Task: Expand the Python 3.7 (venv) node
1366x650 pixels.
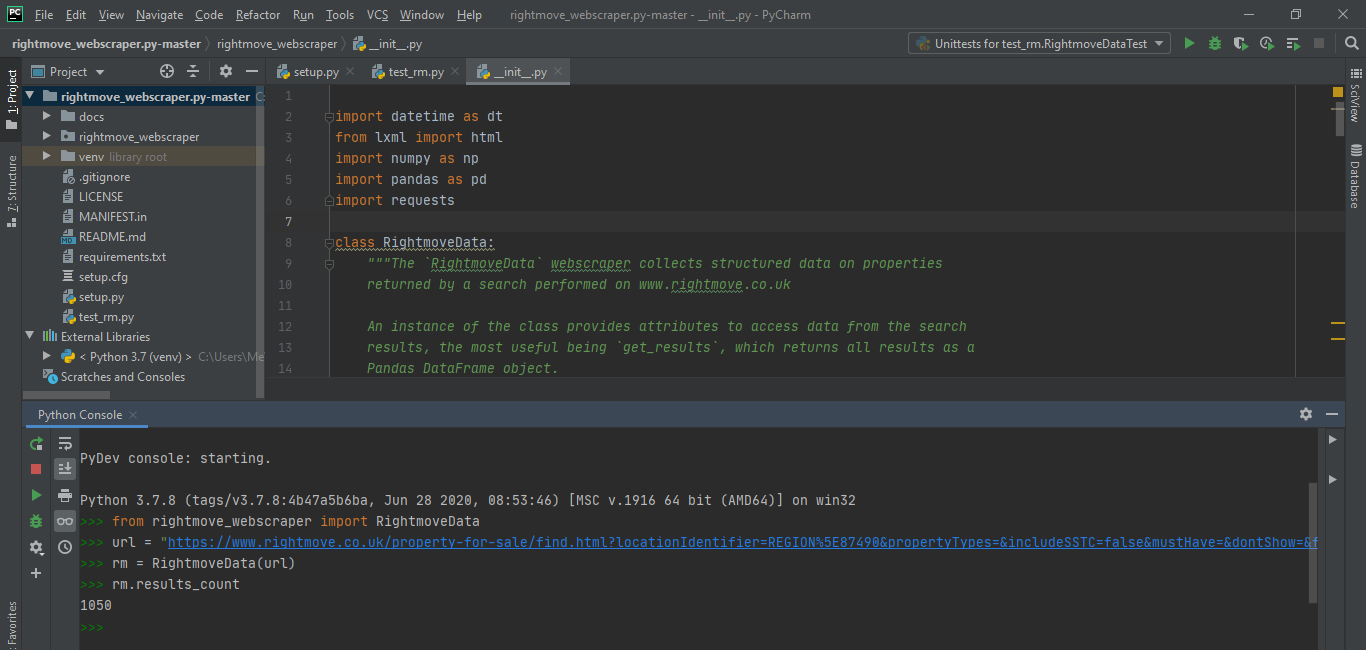Action: (46, 356)
